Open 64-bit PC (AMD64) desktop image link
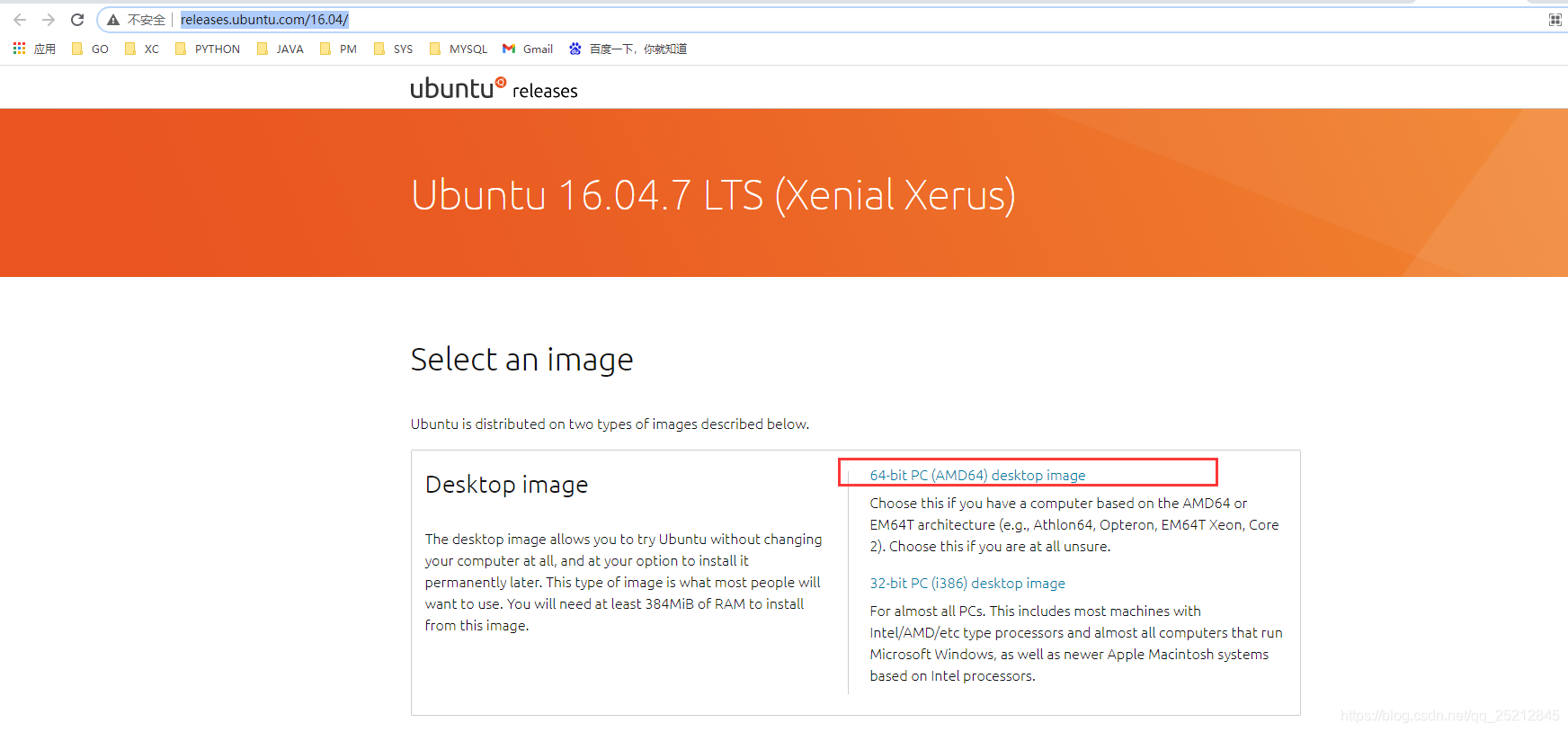Image resolution: width=1568 pixels, height=732 pixels. pyautogui.click(x=977, y=475)
